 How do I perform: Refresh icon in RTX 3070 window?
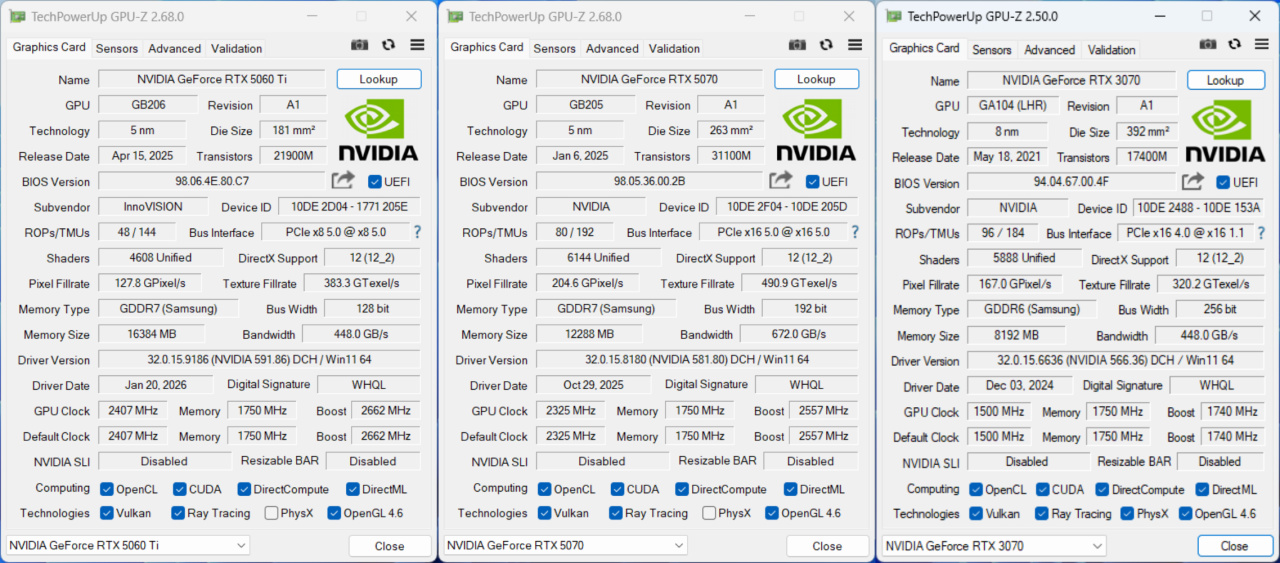pyautogui.click(x=1236, y=45)
